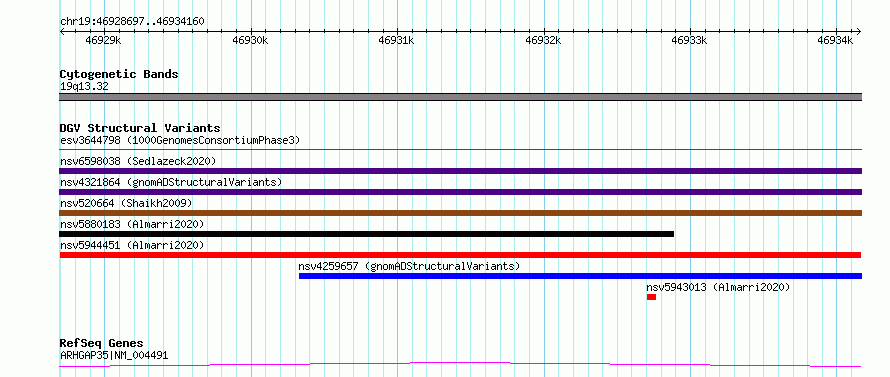Click the nsv4259657 blue variant bar
The width and height of the screenshot is (890, 377).
tap(580, 276)
